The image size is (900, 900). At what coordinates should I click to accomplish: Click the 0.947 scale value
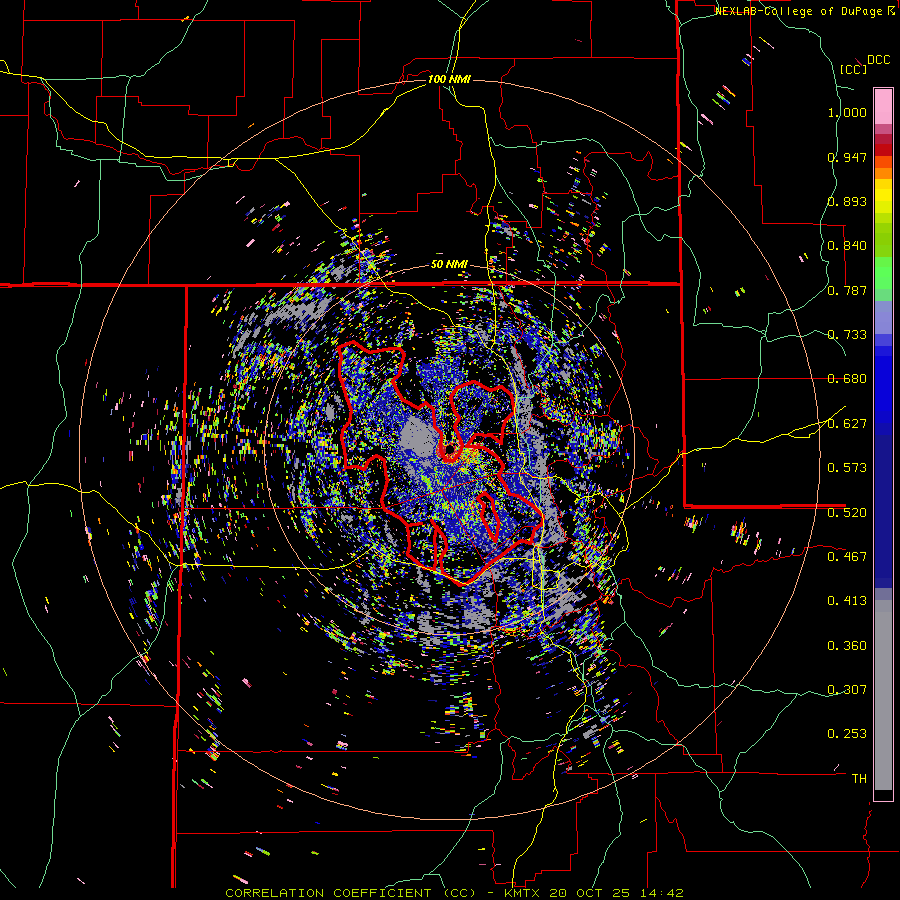coord(847,157)
